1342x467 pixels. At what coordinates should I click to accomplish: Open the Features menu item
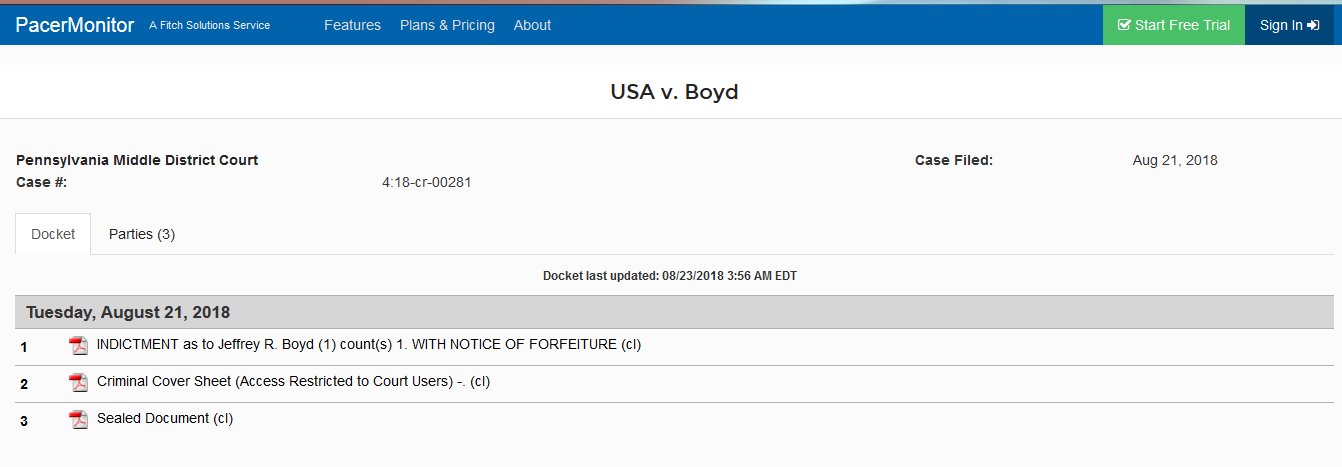tap(352, 25)
